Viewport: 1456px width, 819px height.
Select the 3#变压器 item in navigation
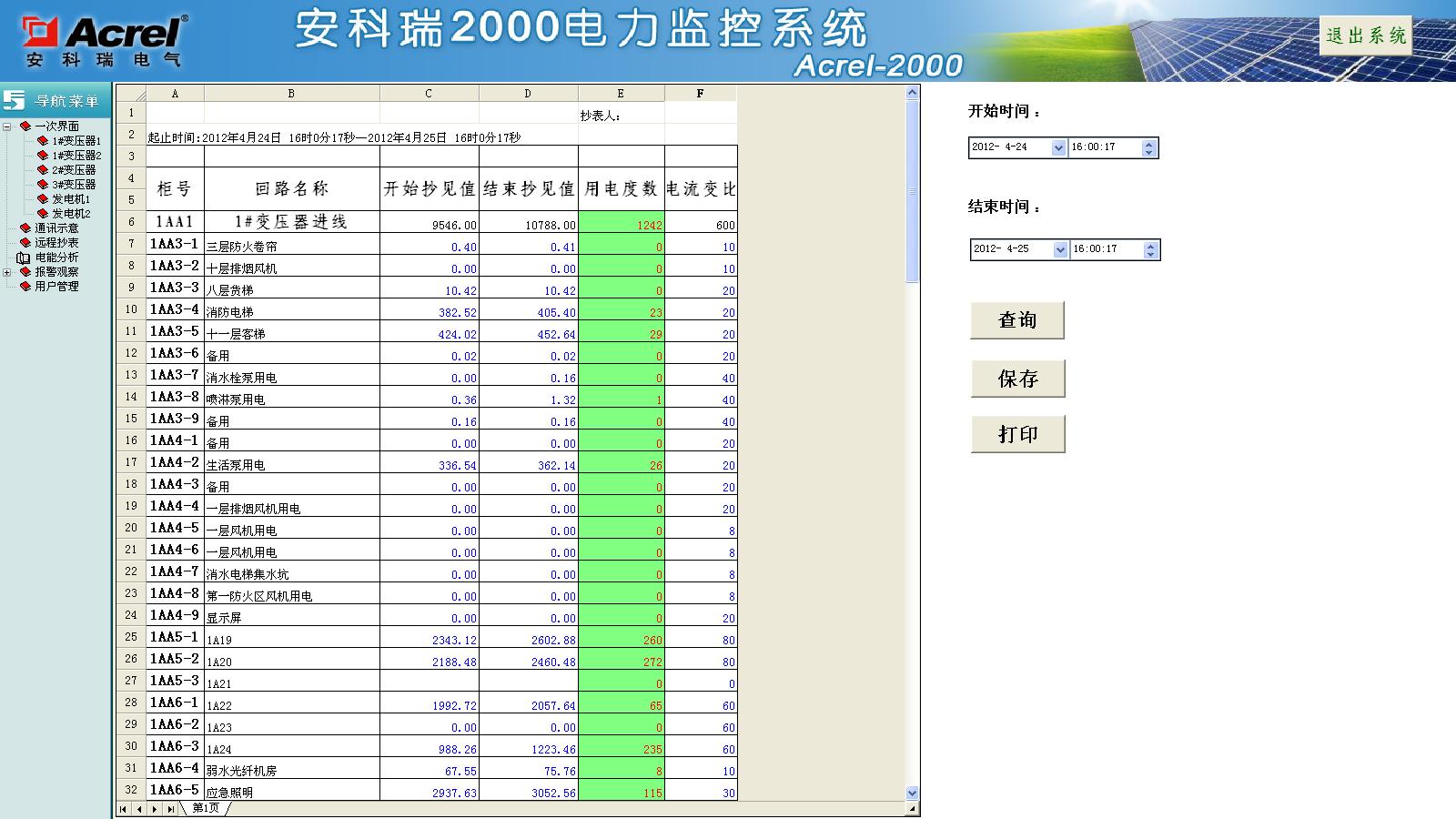[74, 185]
